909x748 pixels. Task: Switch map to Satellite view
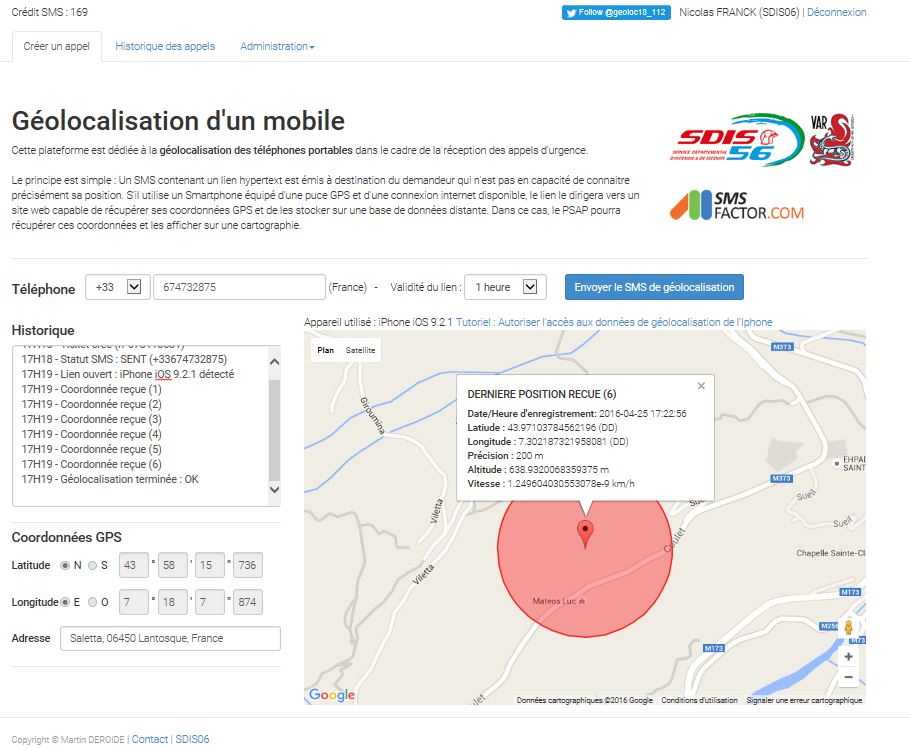tap(360, 350)
